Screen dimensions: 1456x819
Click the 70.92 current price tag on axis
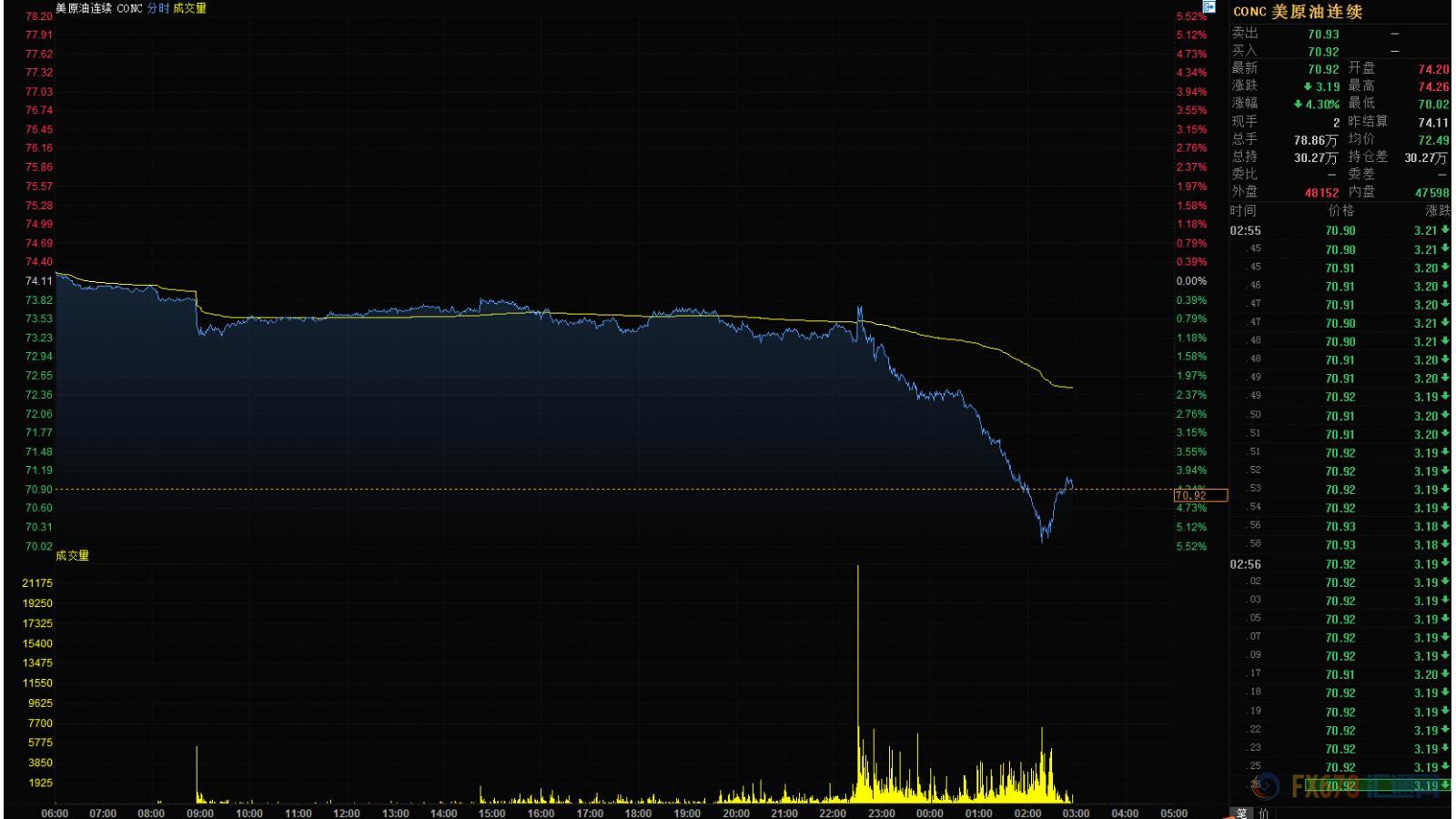click(x=1200, y=495)
